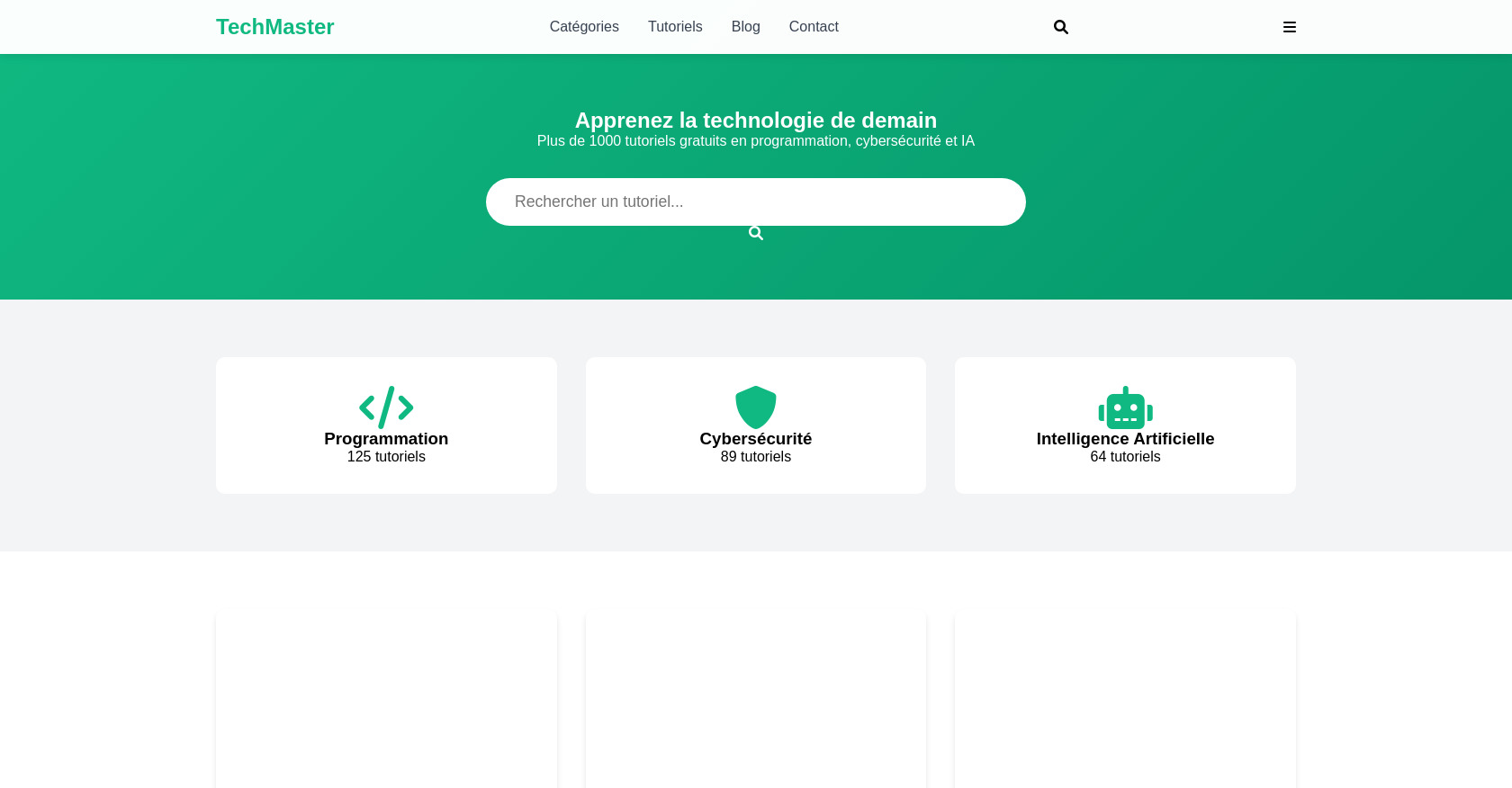Click the code brackets Programmation icon
Image resolution: width=1512 pixels, height=788 pixels.
click(x=386, y=407)
